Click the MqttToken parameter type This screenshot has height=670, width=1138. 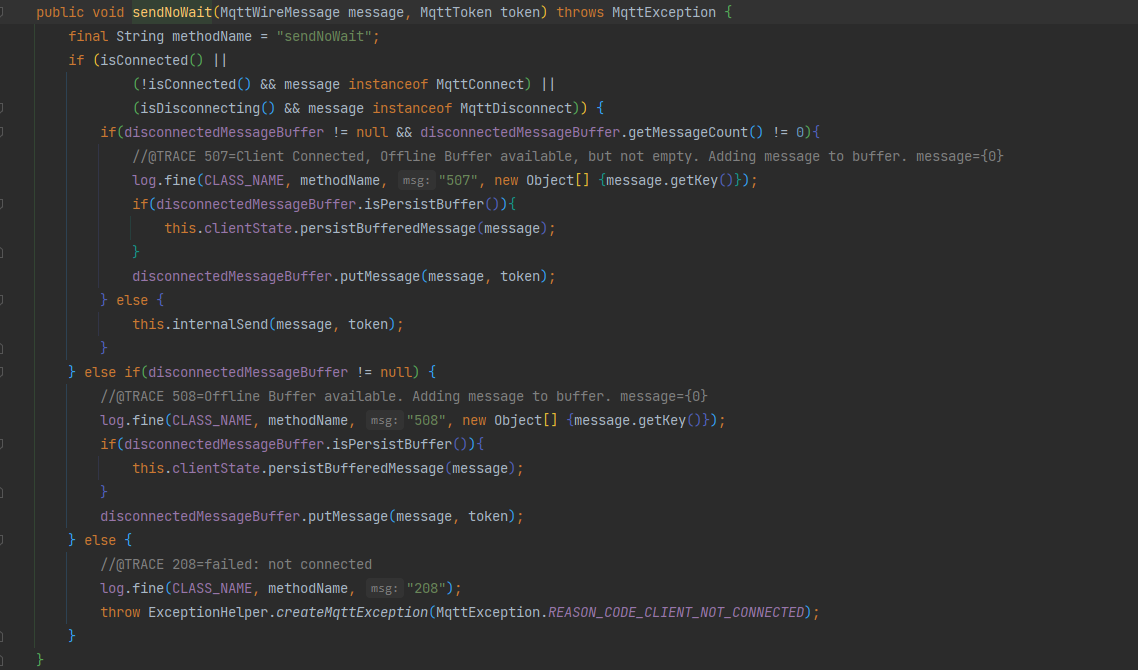pos(456,12)
